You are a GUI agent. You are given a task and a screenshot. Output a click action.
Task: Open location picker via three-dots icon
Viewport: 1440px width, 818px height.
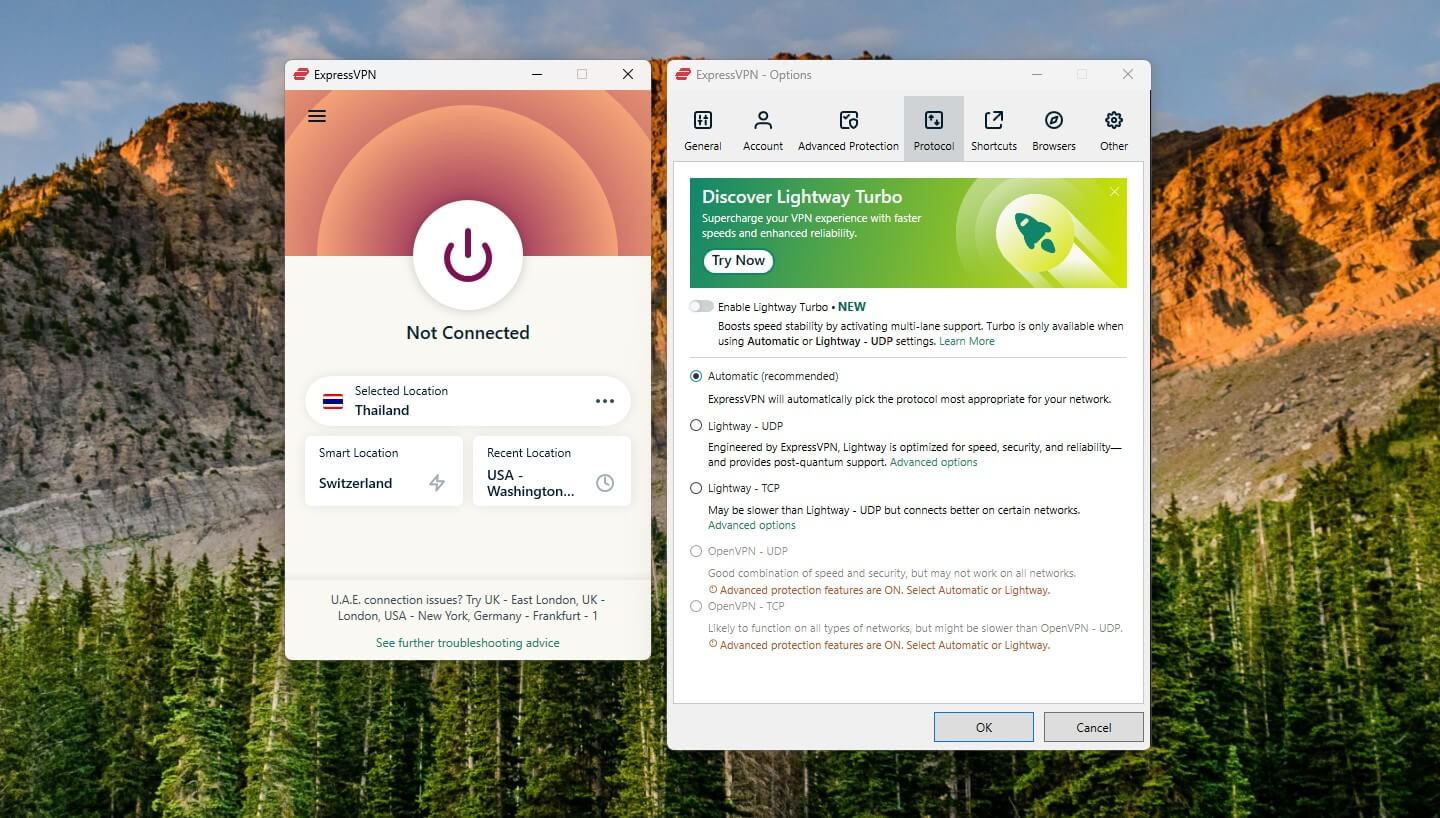(x=605, y=401)
